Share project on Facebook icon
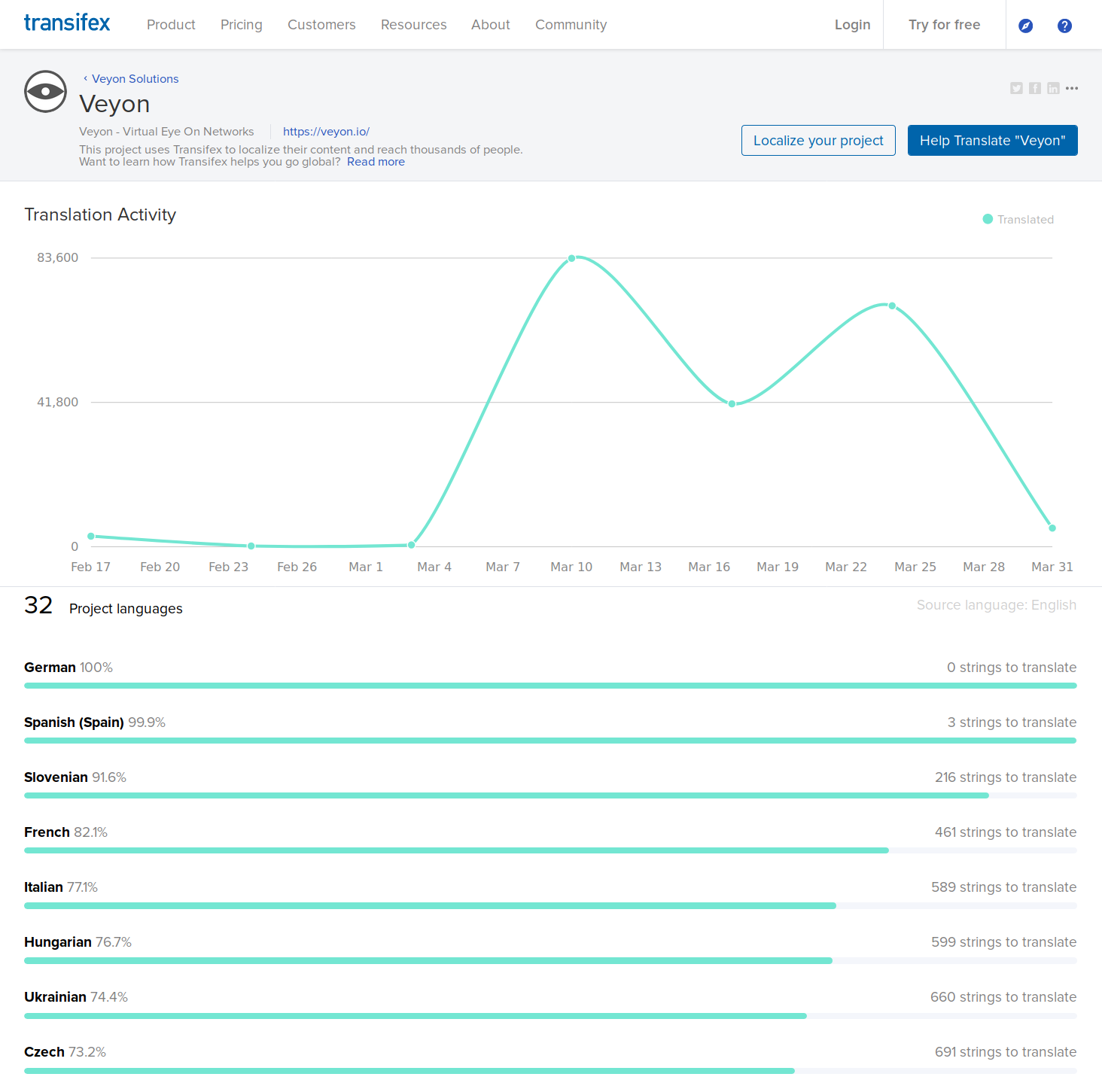 [x=1035, y=88]
